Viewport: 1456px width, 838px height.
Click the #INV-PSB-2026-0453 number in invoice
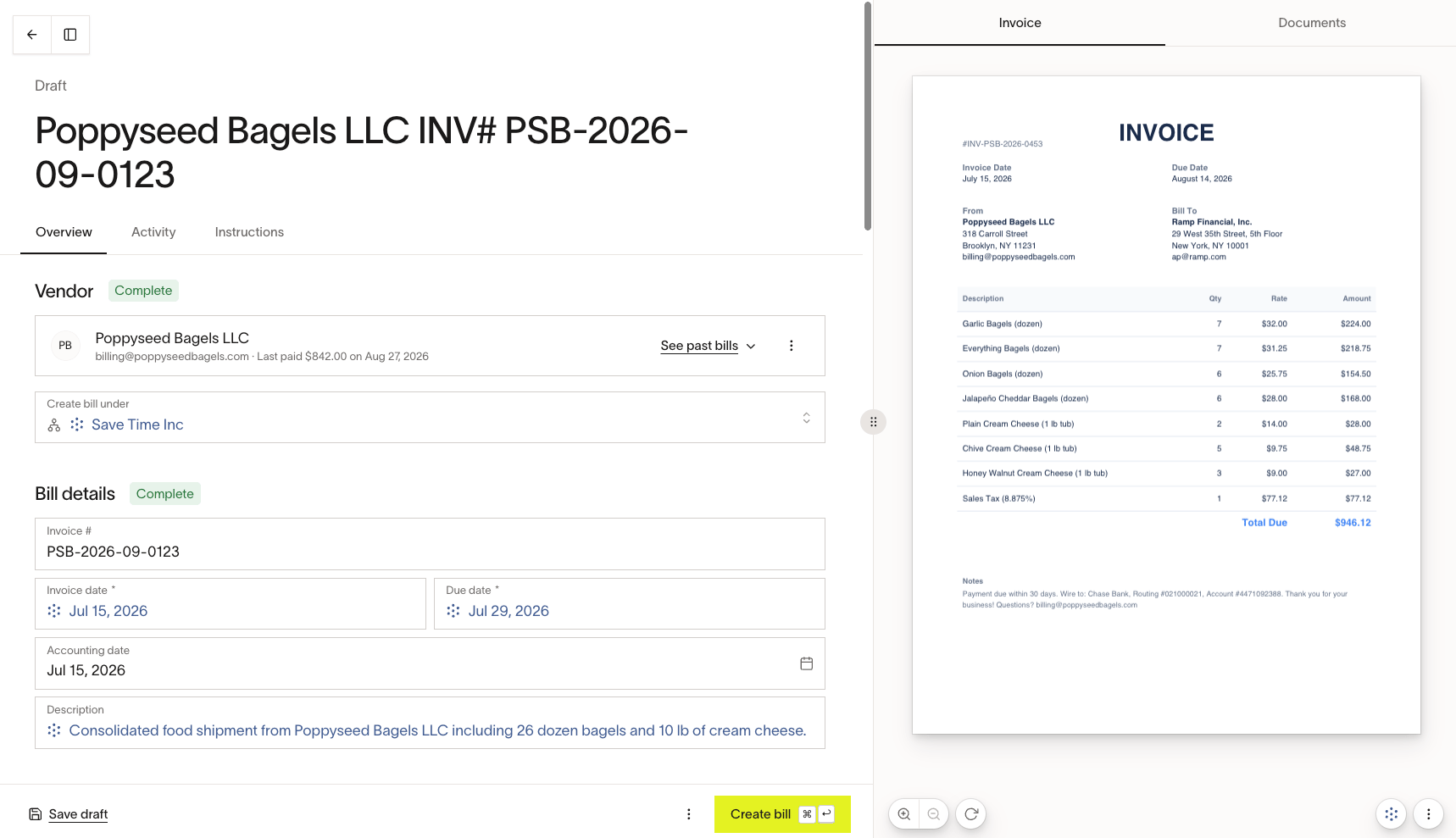(1003, 144)
